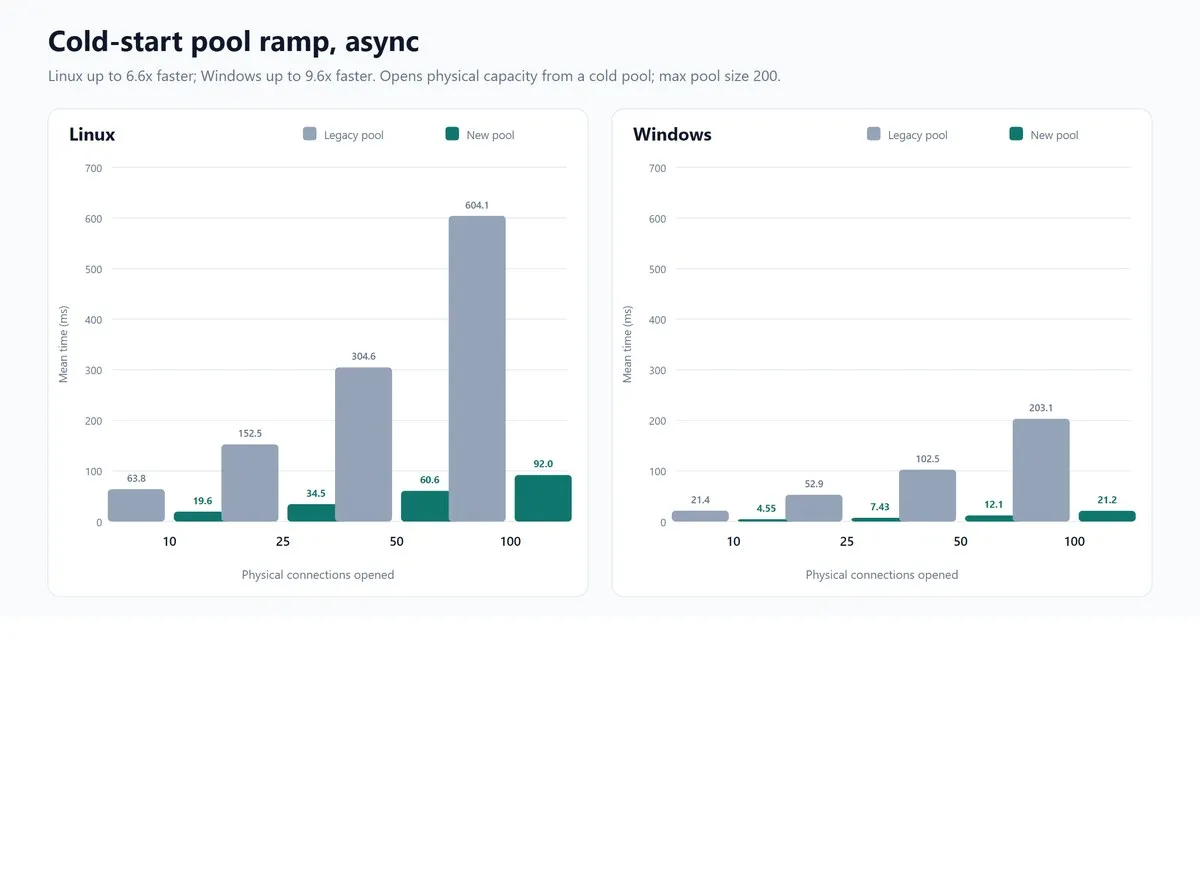1200x896 pixels.
Task: Select the Linux legacy bar labeled 152.5
Action: tap(250, 483)
